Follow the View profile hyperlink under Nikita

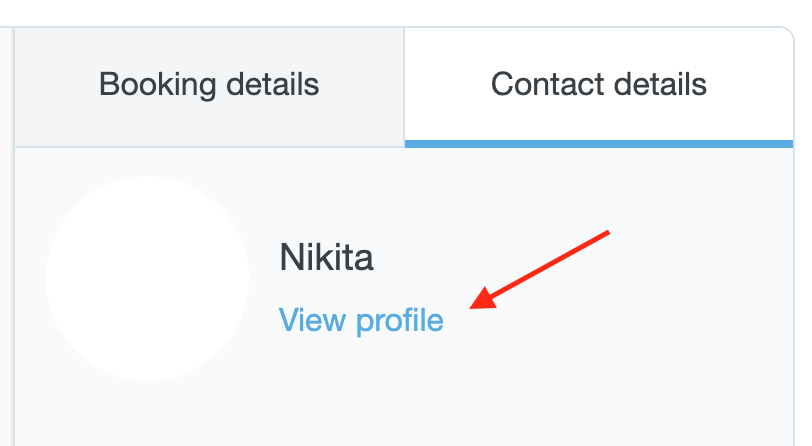point(361,321)
